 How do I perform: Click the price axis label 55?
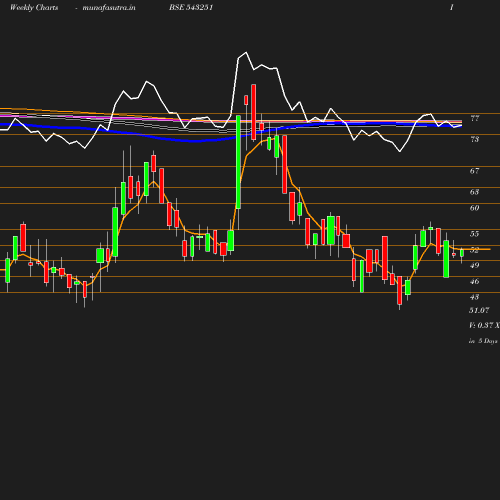475,234
